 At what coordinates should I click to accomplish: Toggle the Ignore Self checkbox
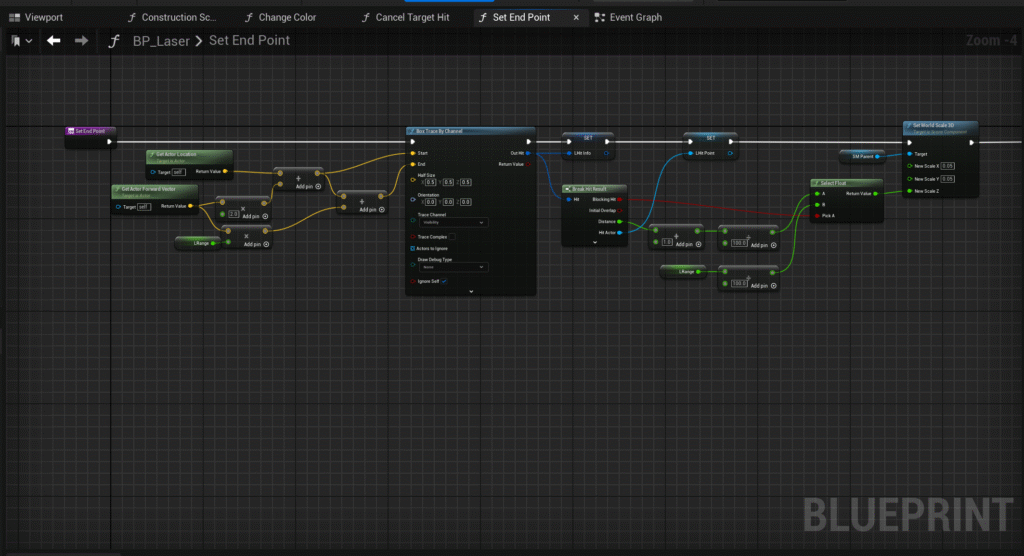click(444, 282)
